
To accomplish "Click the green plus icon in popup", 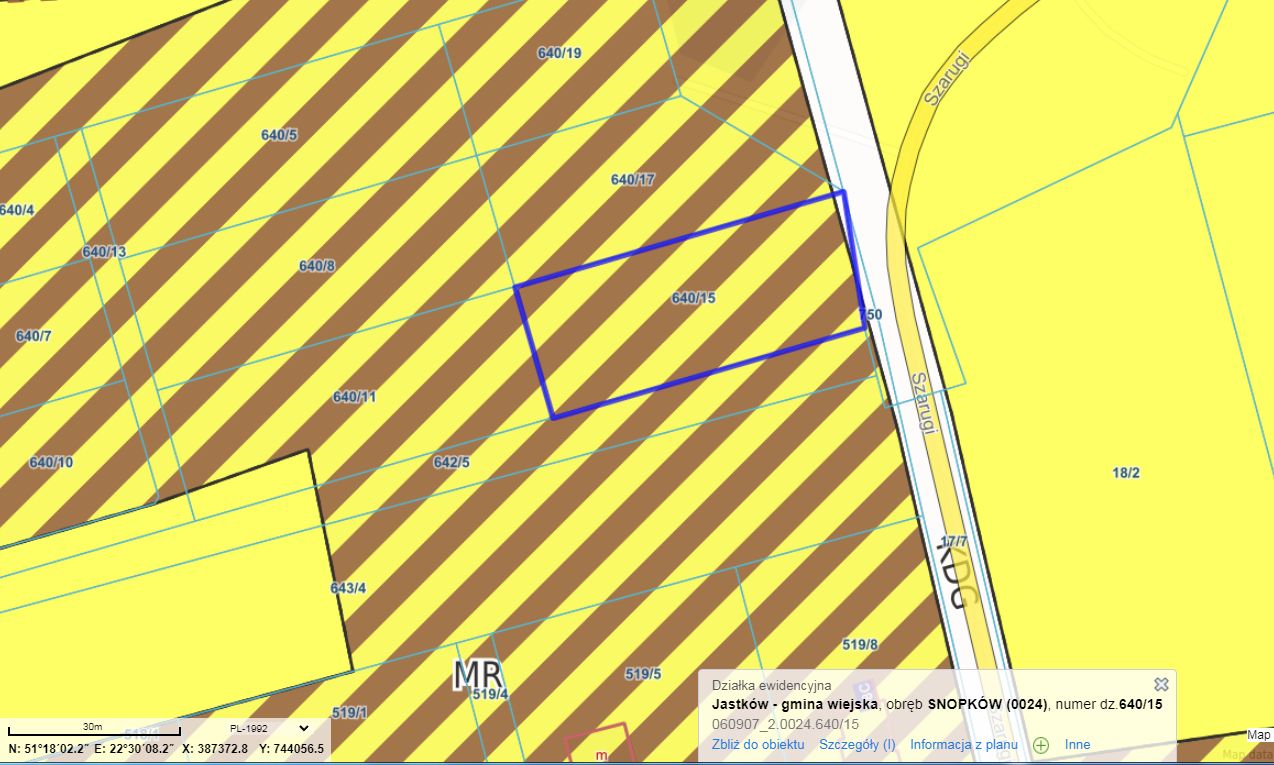I will 1041,745.
